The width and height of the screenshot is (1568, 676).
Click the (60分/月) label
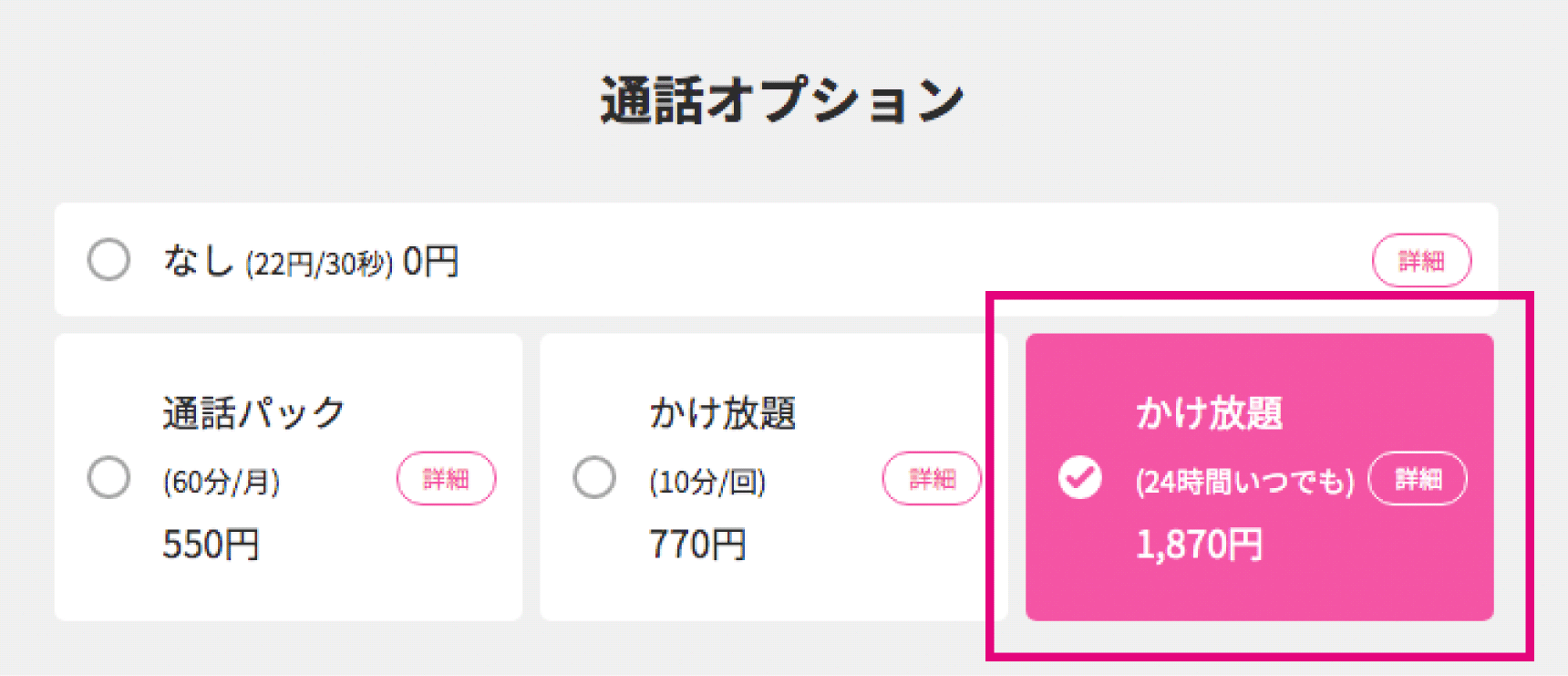tap(222, 481)
